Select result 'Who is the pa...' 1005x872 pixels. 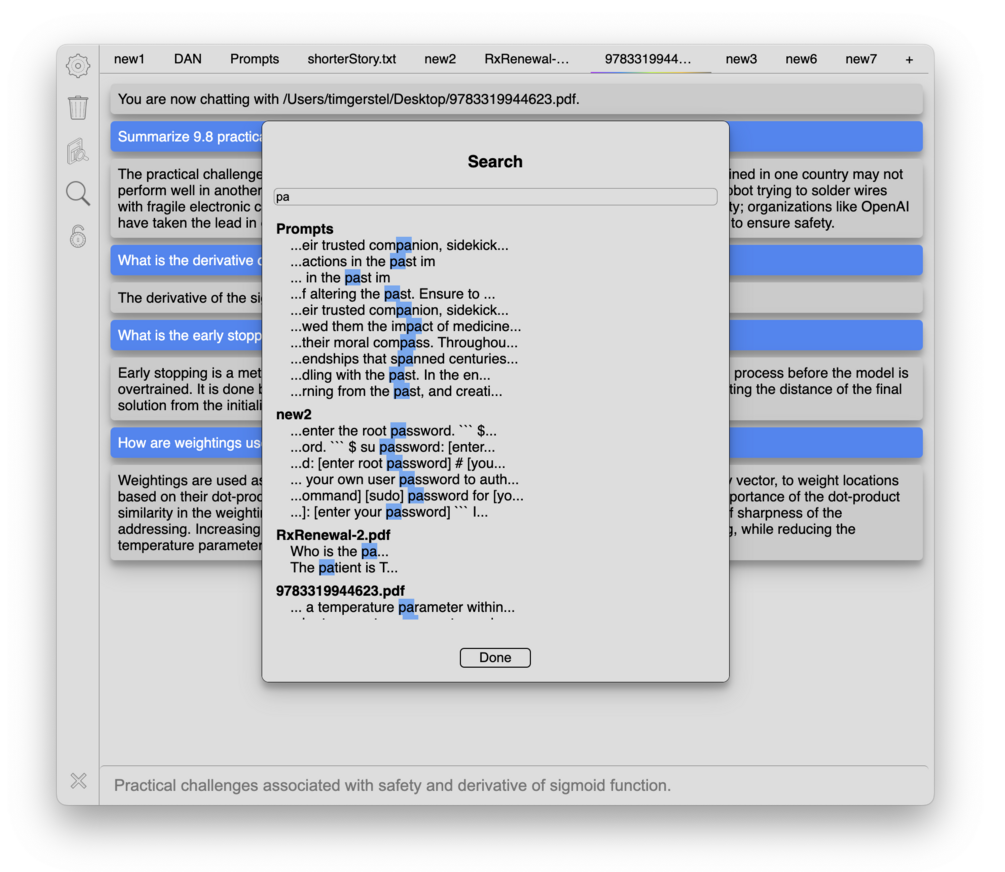[x=339, y=552]
